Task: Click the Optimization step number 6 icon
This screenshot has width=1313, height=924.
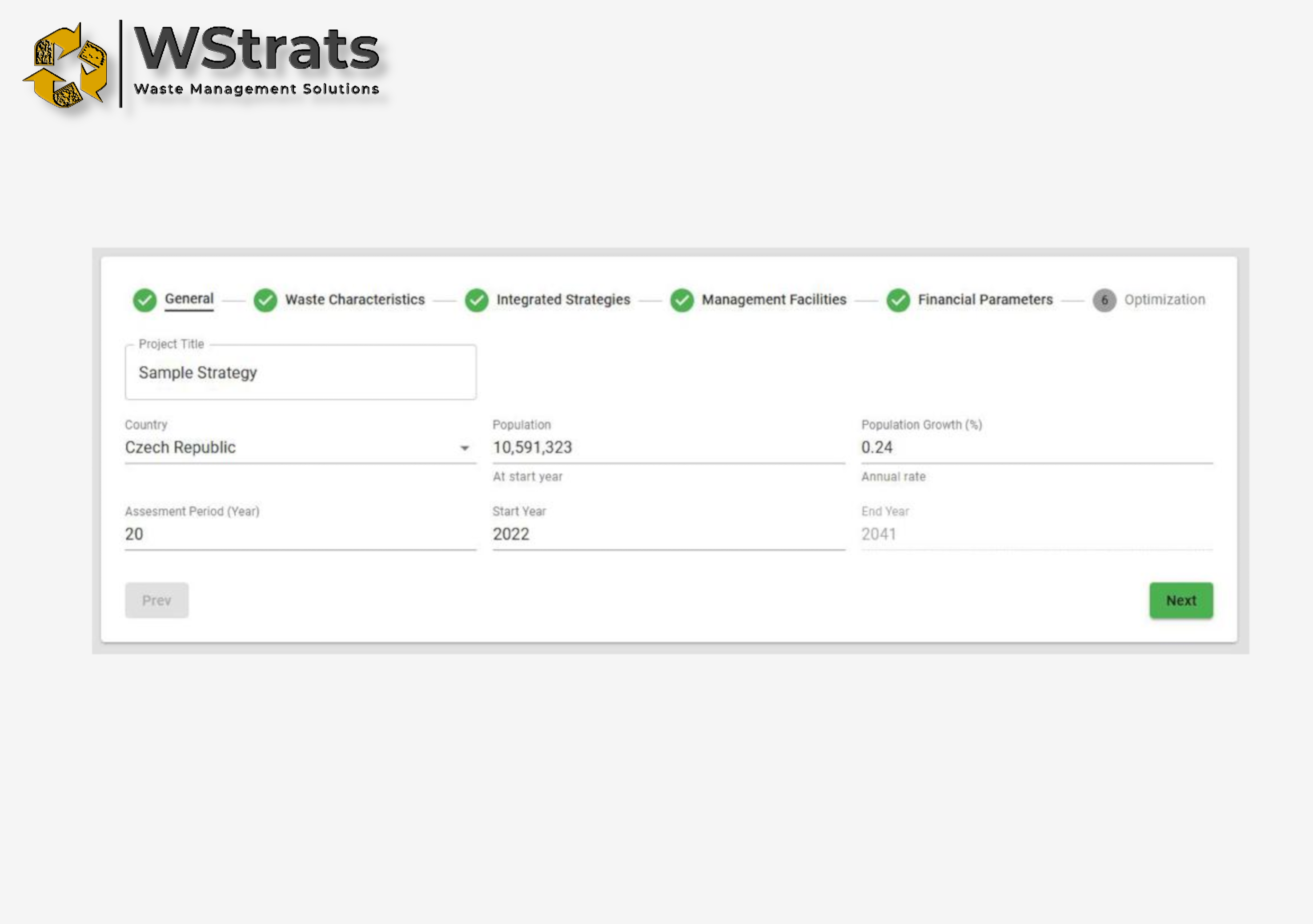Action: pyautogui.click(x=1104, y=300)
